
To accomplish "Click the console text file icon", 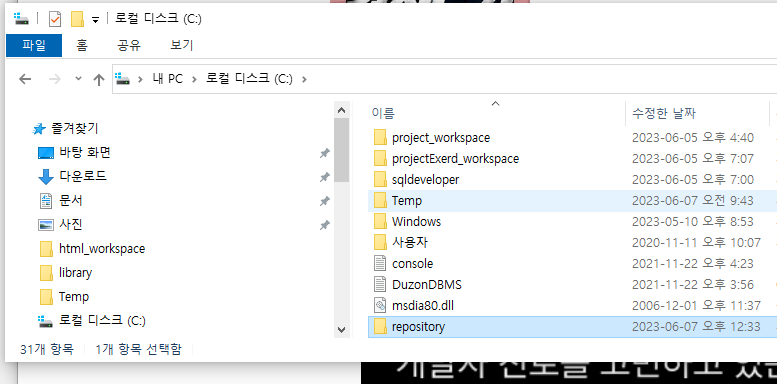I will point(380,264).
